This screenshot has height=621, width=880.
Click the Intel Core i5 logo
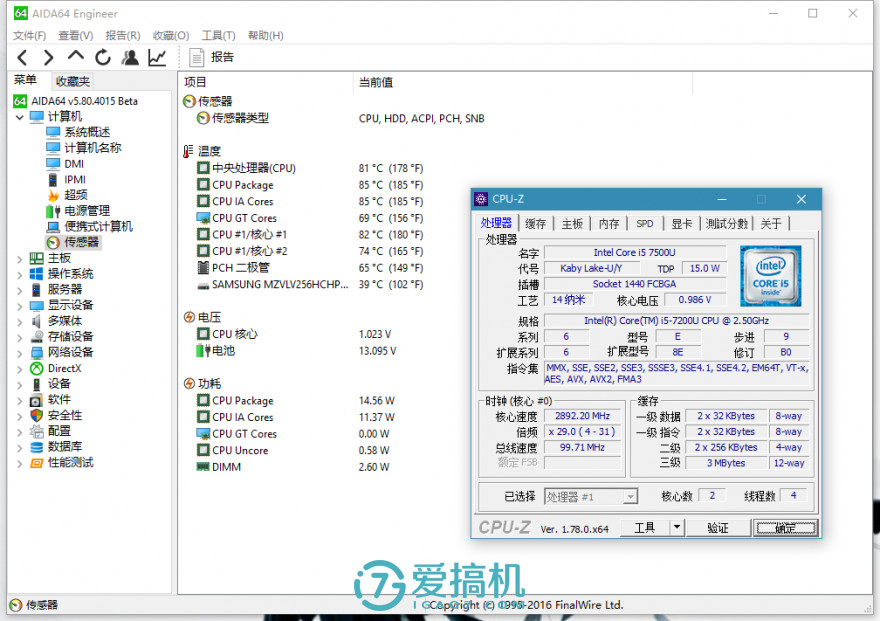(770, 276)
